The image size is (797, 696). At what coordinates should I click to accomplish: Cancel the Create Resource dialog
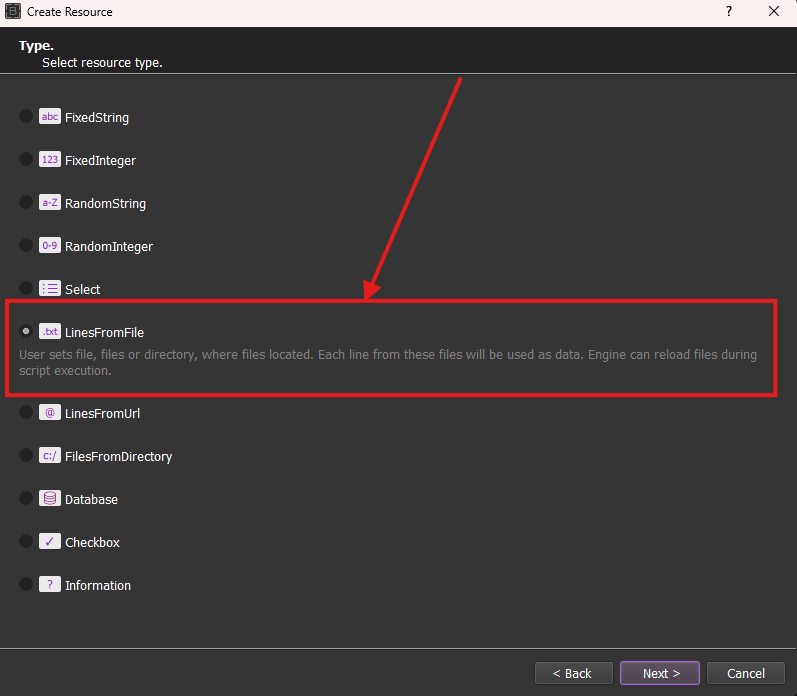pos(746,673)
